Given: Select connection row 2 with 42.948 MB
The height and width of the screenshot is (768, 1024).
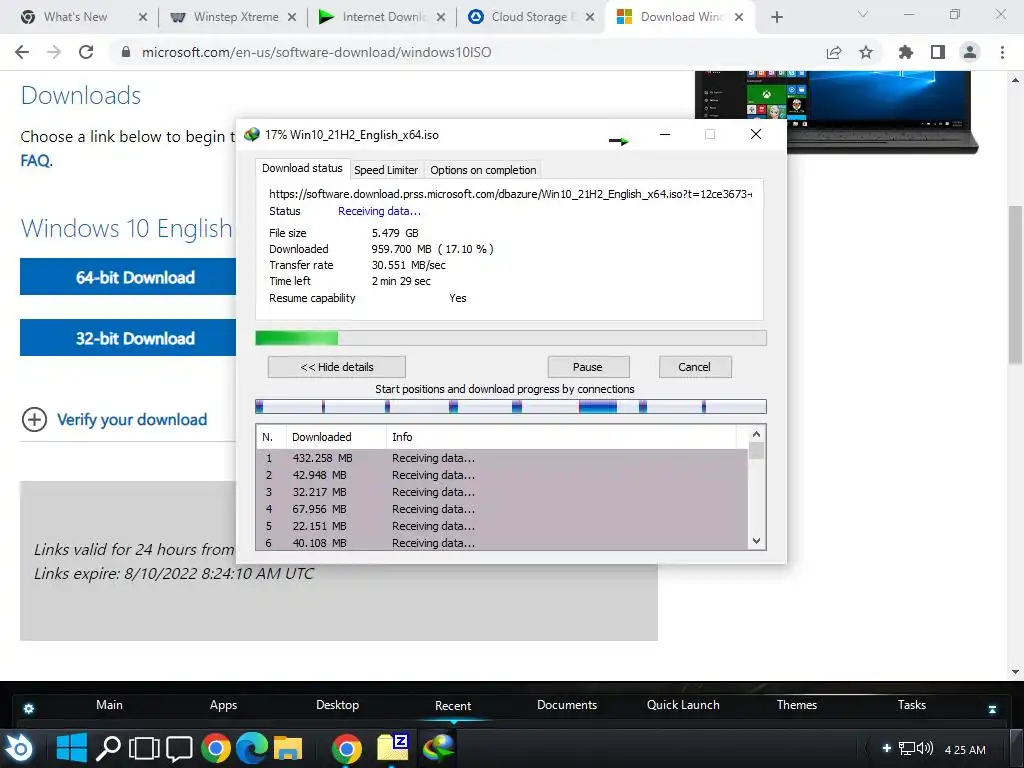Looking at the screenshot, I should point(502,475).
